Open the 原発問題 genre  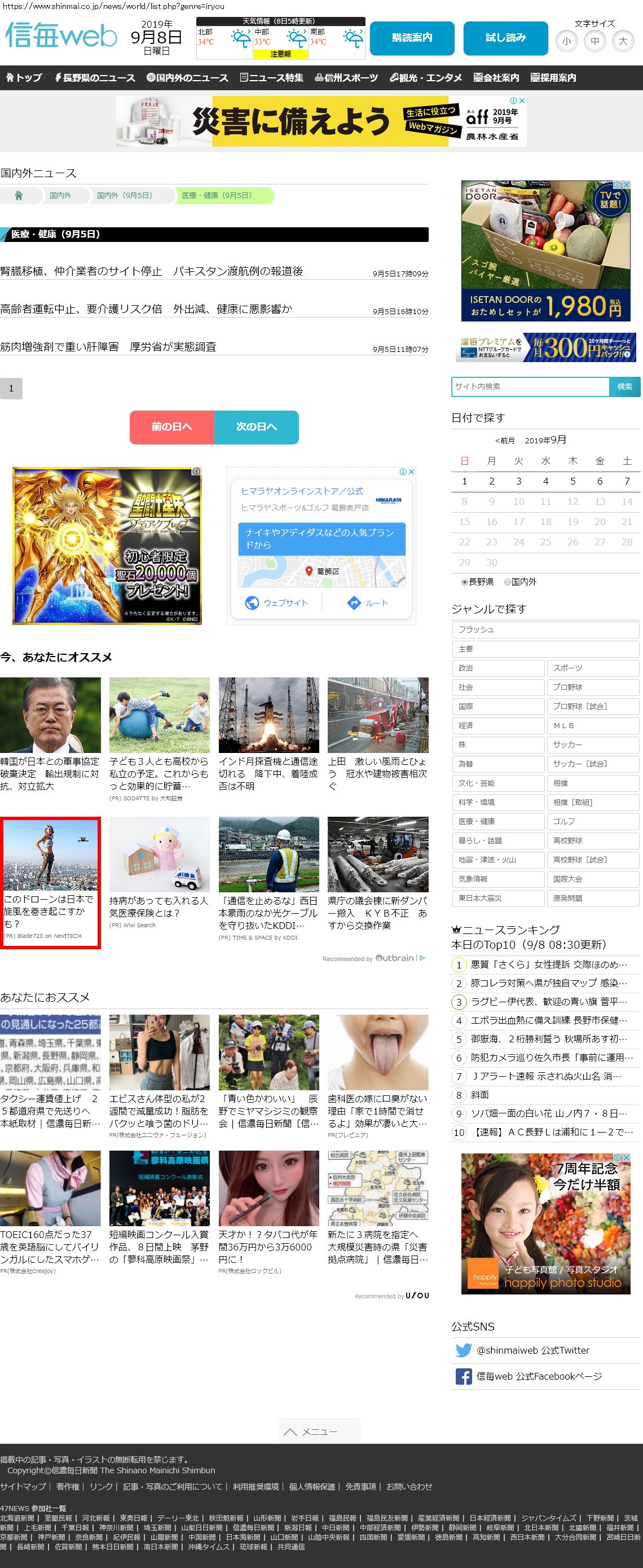pos(592,898)
